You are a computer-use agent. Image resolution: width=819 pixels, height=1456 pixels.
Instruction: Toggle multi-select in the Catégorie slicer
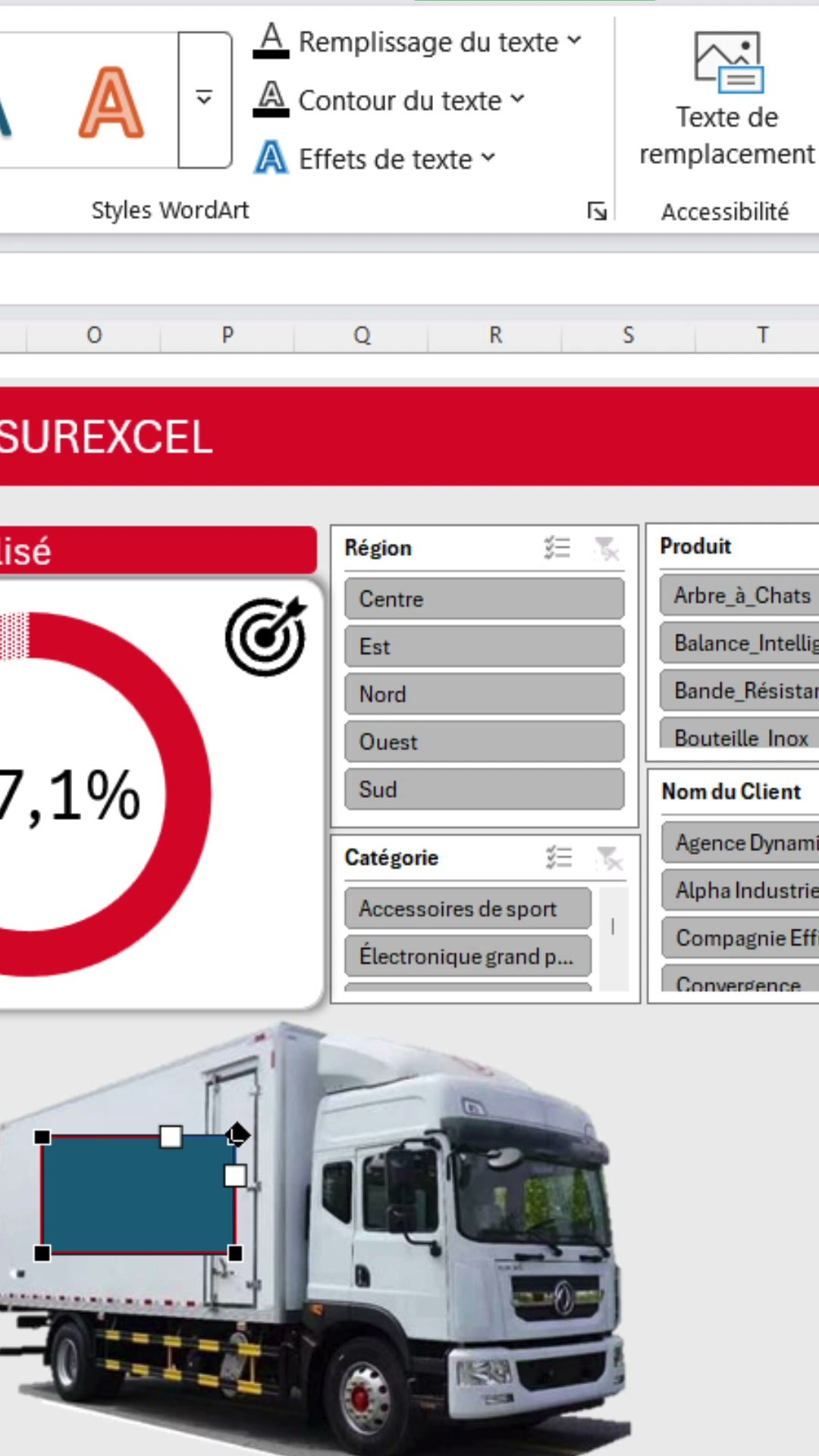coord(559,857)
